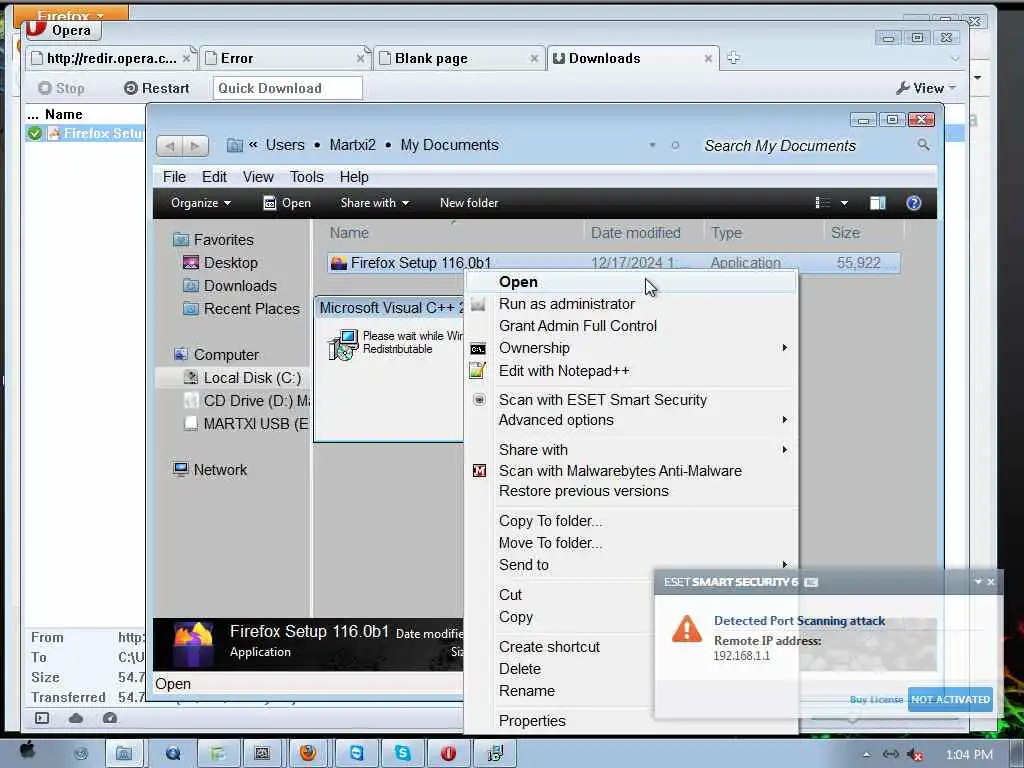Click the Forward arrow in Explorer
Viewport: 1024px width, 768px height.
point(195,146)
